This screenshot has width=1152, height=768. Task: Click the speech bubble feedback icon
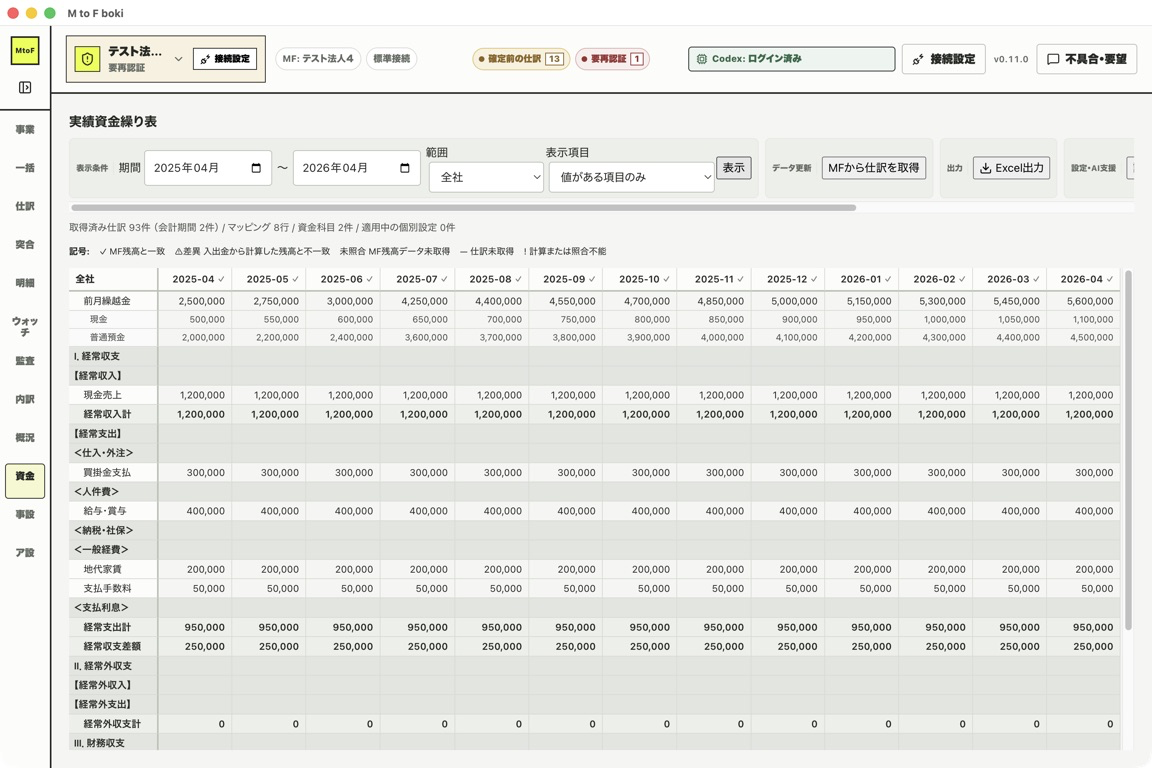[1053, 59]
